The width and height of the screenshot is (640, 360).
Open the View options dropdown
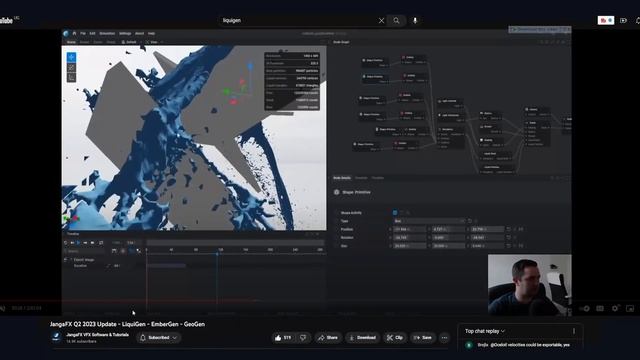153,42
